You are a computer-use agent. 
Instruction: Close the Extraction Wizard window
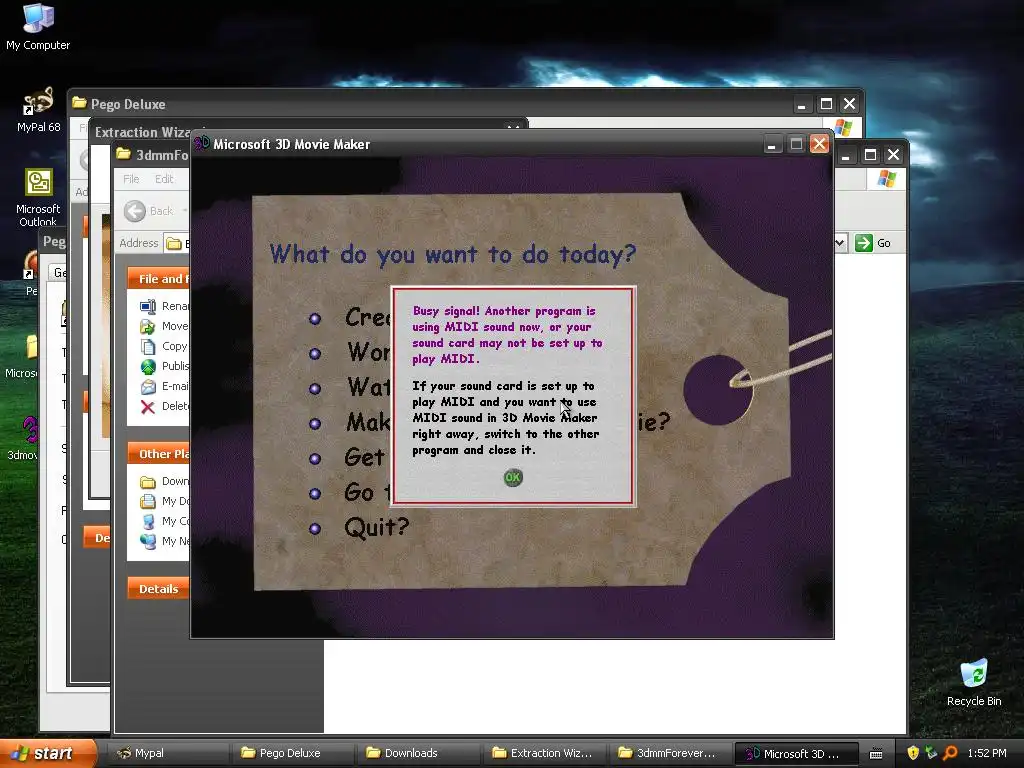[x=514, y=127]
